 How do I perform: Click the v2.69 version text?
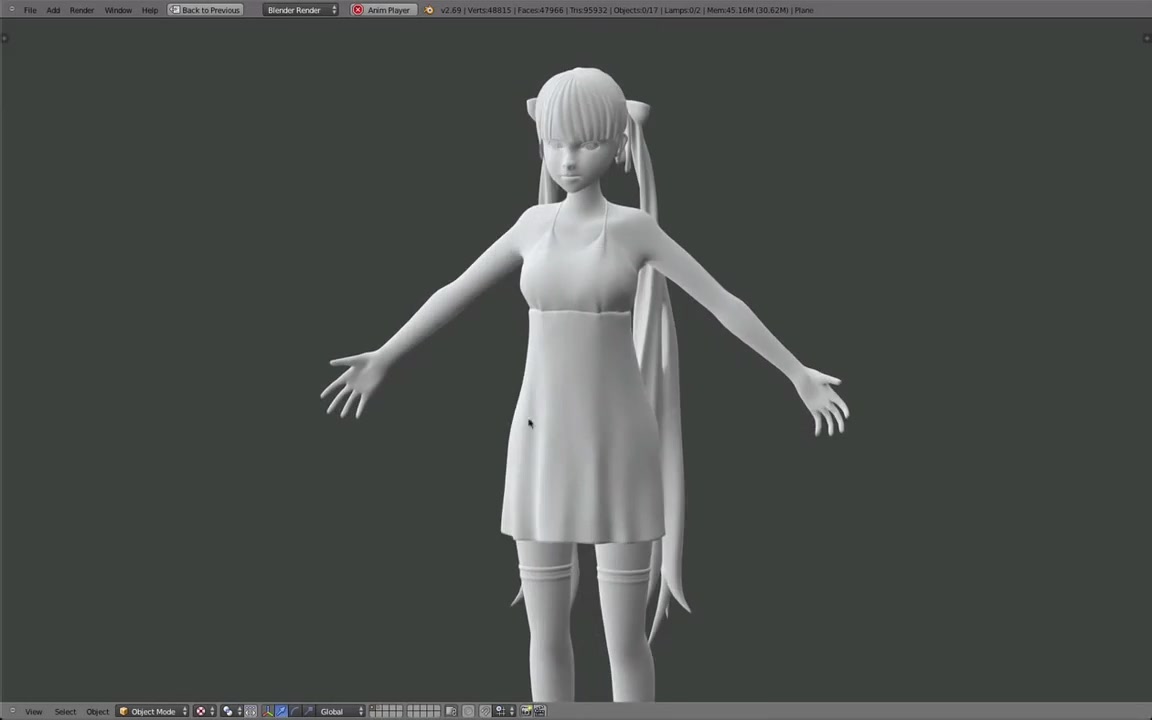click(x=450, y=10)
